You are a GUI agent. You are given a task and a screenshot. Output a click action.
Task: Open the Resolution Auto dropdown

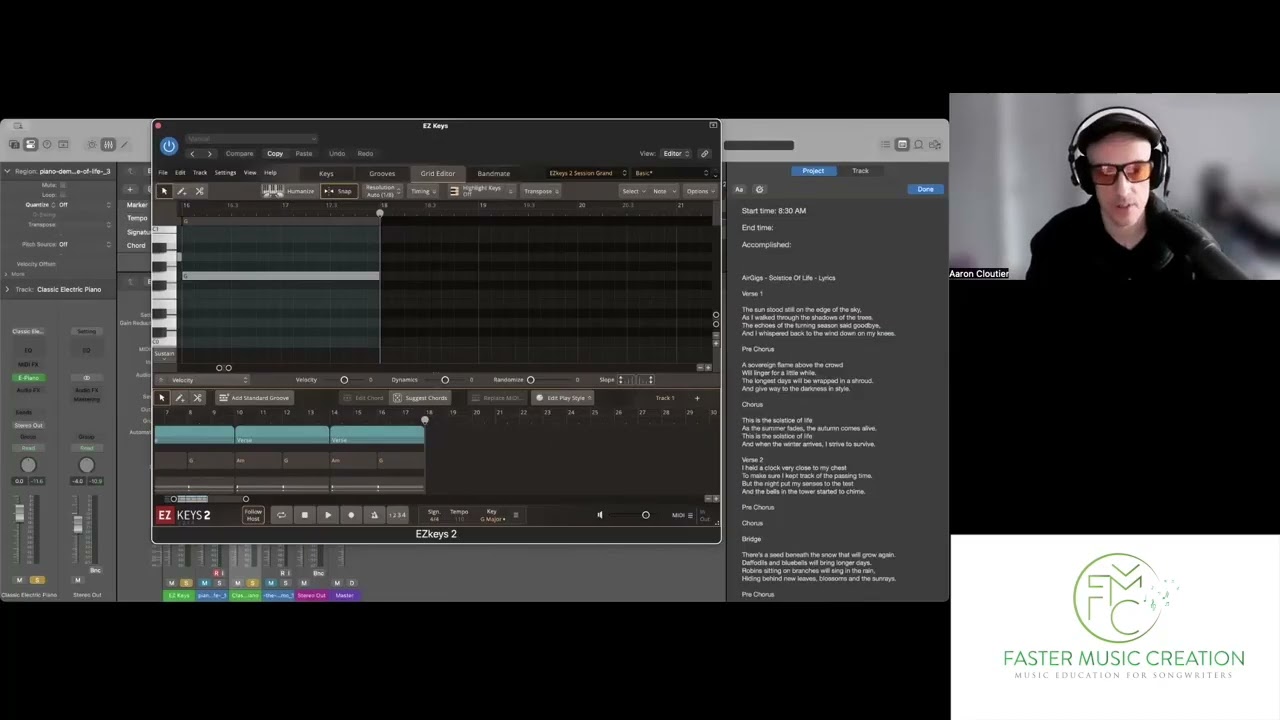point(382,191)
